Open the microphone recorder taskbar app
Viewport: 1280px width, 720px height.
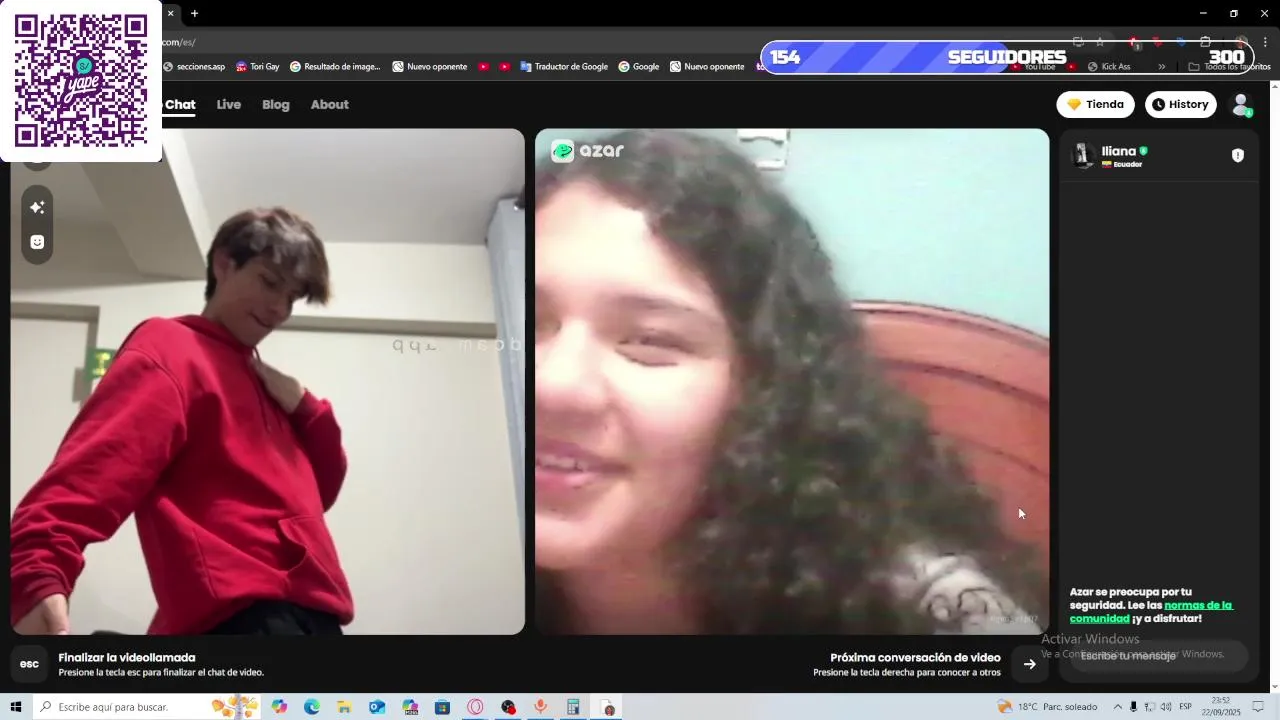tap(540, 707)
